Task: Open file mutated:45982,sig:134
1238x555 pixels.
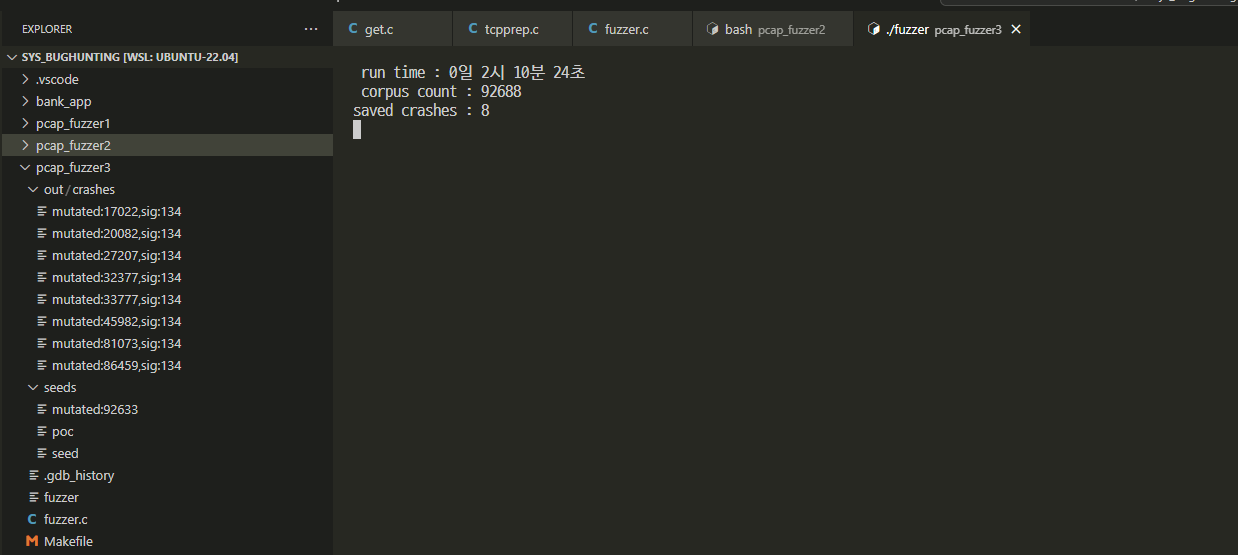Action: coord(167,321)
